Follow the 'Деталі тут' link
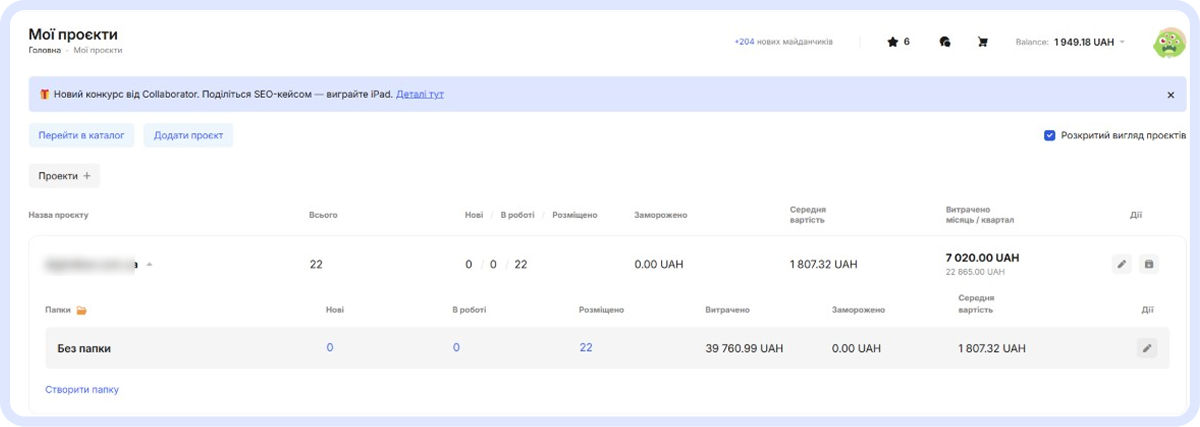The width and height of the screenshot is (1200, 427). pos(420,94)
